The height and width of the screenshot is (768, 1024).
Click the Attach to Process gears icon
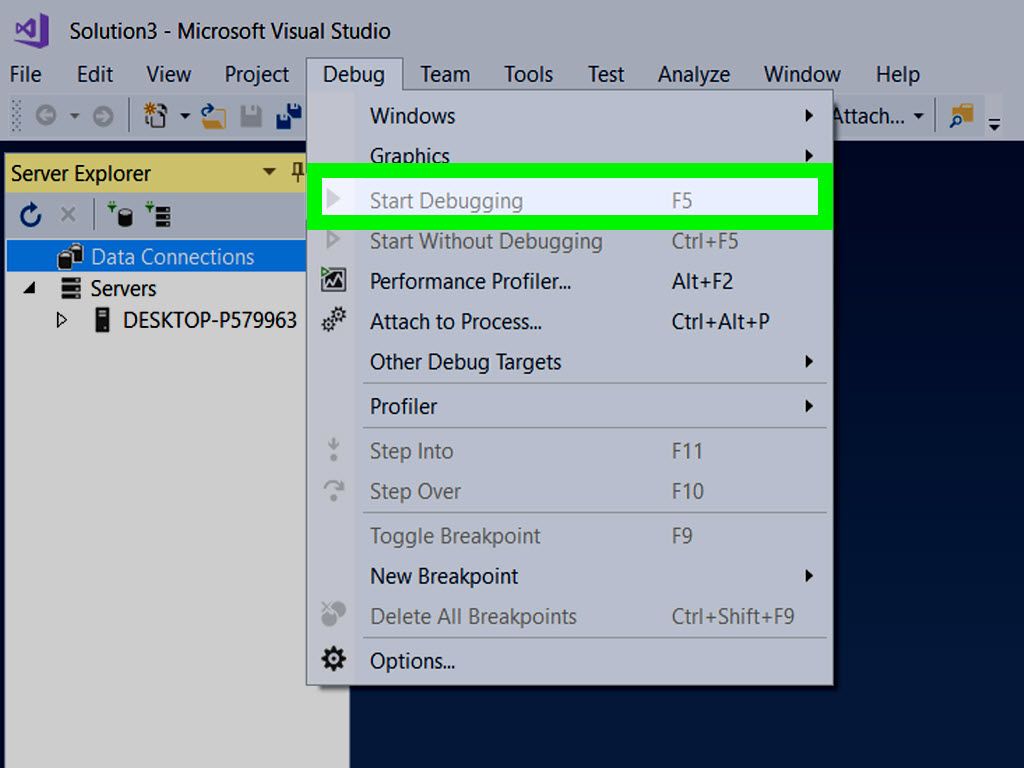(x=333, y=320)
